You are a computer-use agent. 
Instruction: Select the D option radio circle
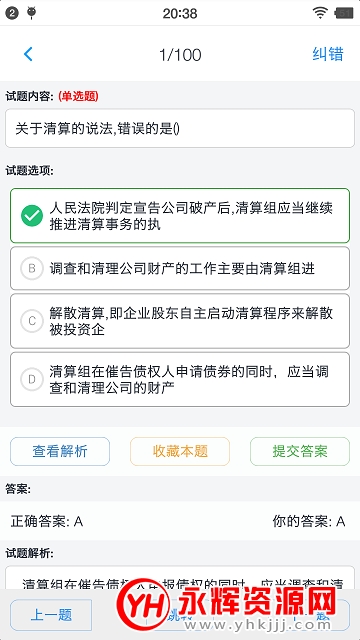click(x=32, y=379)
